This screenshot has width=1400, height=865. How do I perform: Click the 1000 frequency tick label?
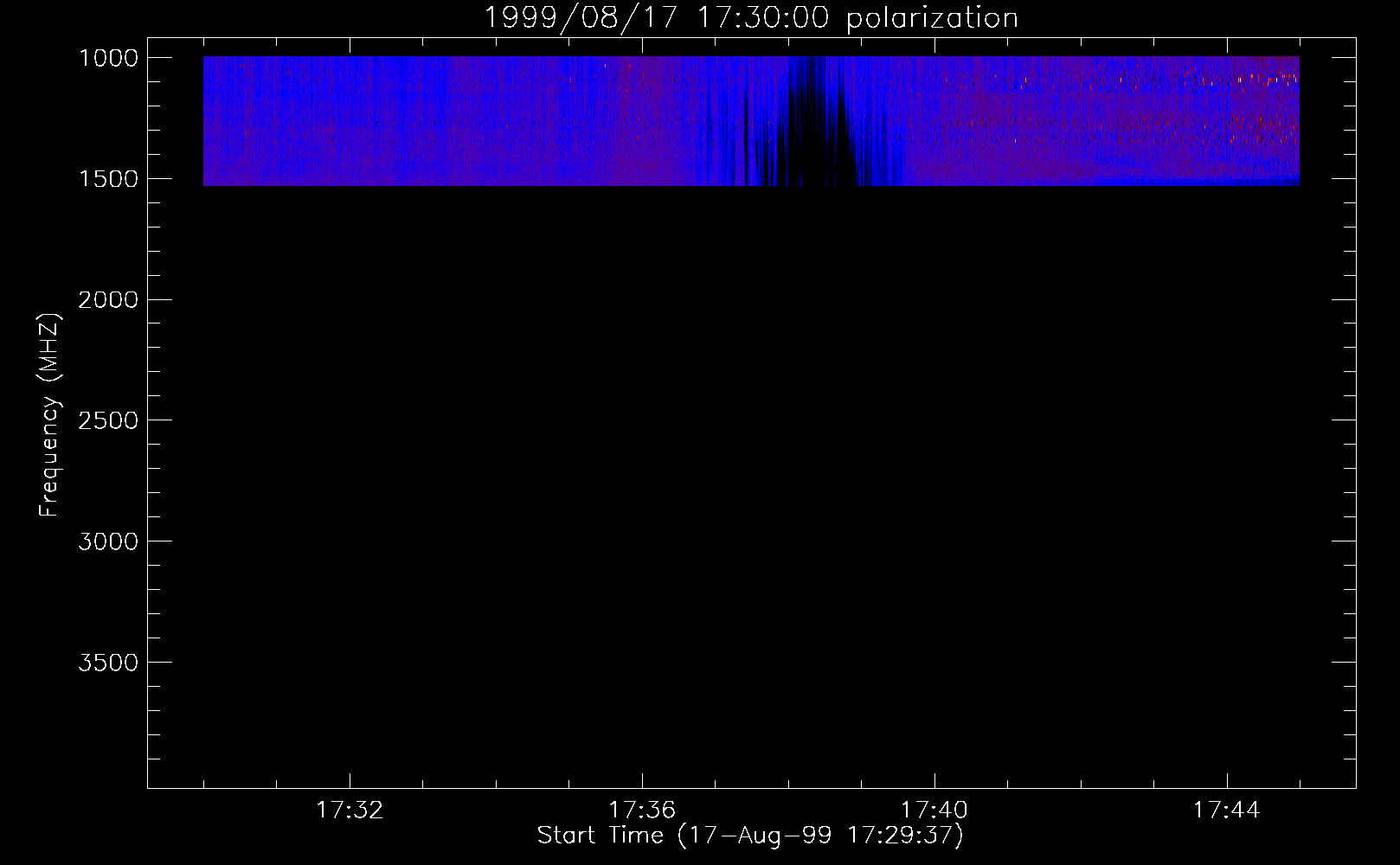pyautogui.click(x=109, y=58)
